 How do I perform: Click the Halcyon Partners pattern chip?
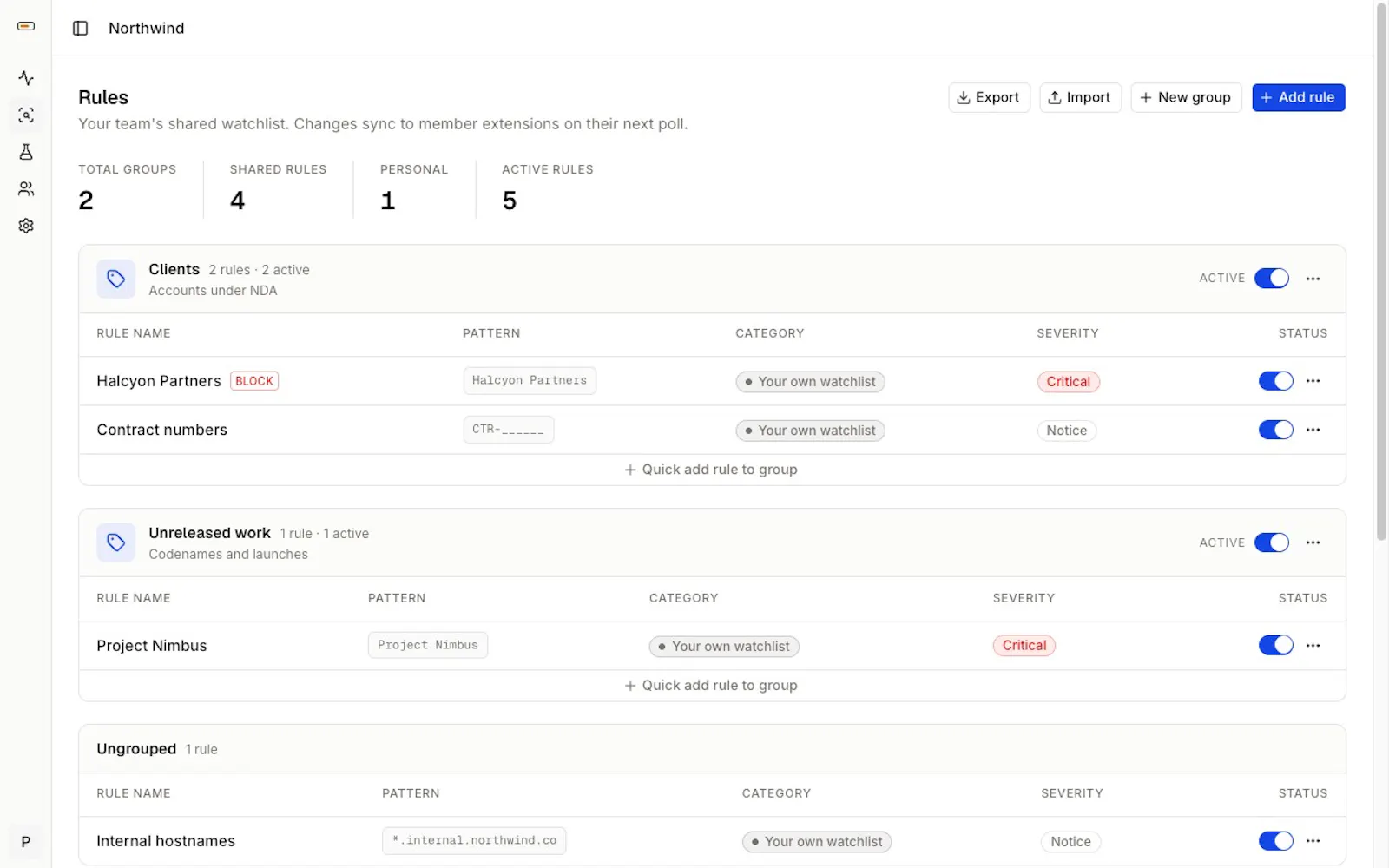click(x=530, y=380)
